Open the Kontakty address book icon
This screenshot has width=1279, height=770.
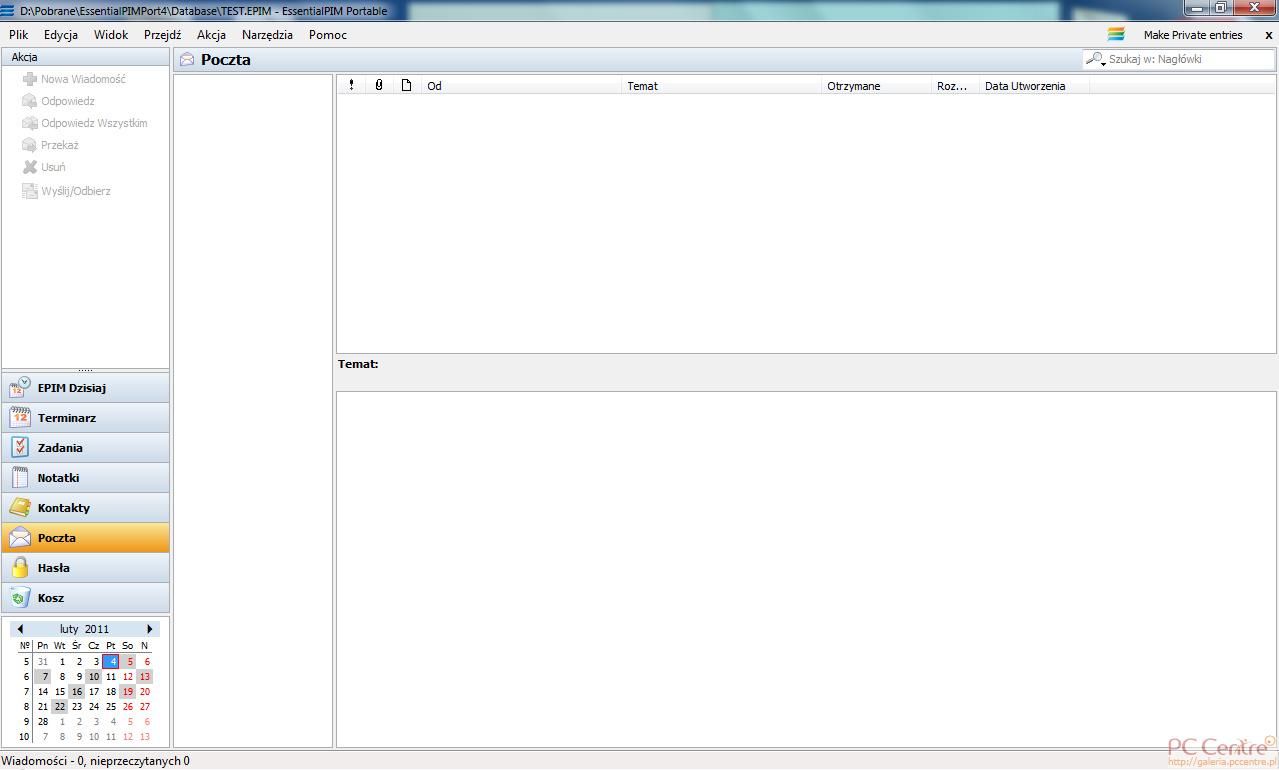[20, 508]
